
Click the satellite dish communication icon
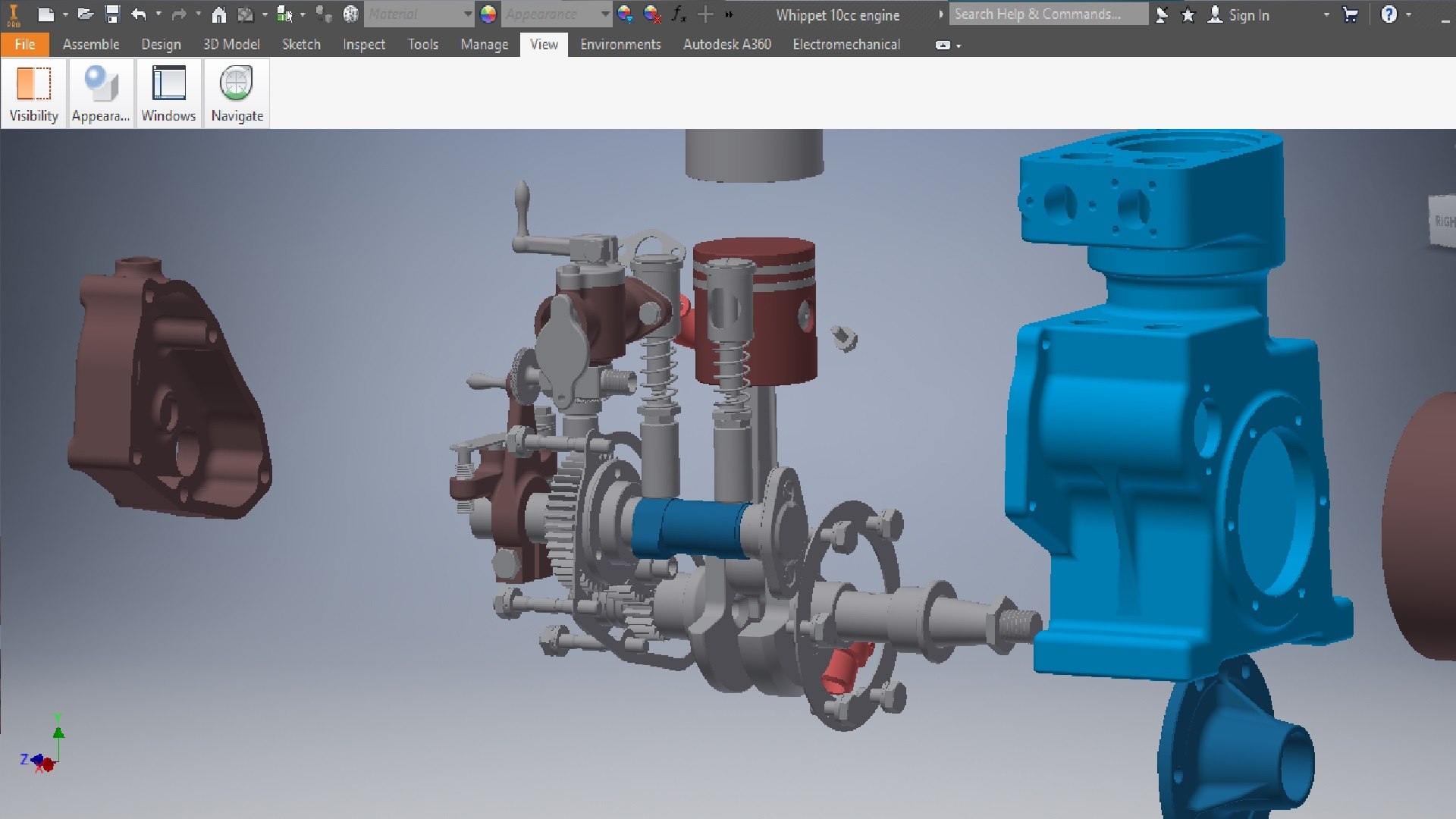point(1162,14)
